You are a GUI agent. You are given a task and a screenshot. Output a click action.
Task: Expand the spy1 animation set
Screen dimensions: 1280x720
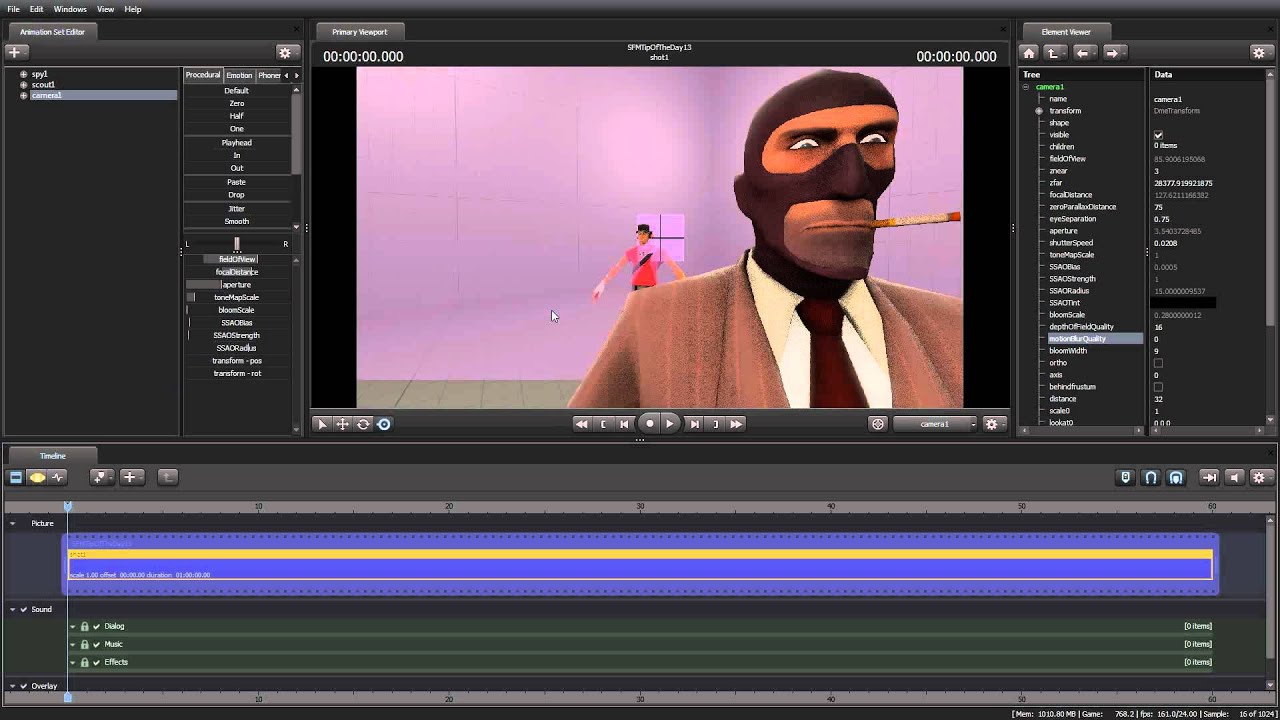click(x=23, y=74)
